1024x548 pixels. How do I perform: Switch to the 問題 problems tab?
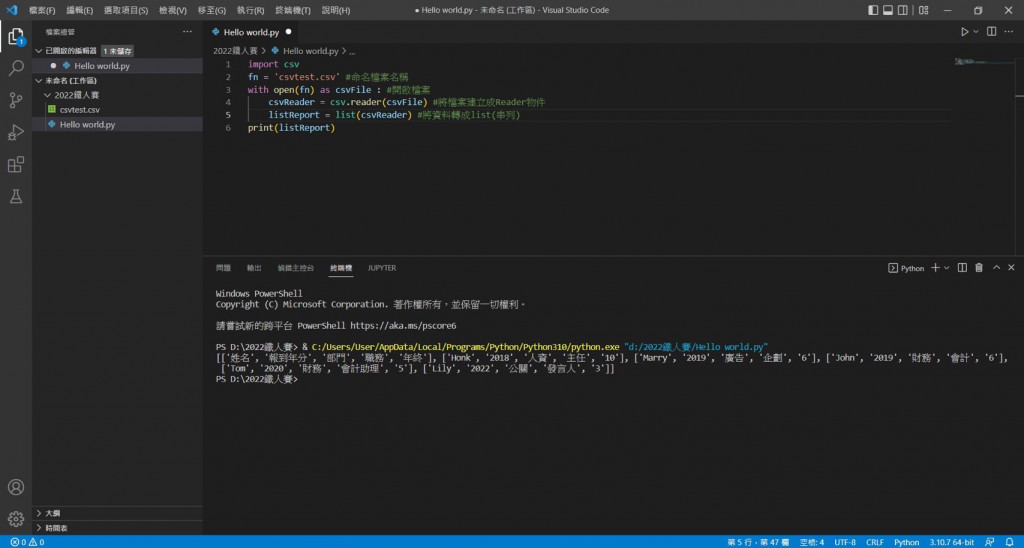[x=223, y=268]
